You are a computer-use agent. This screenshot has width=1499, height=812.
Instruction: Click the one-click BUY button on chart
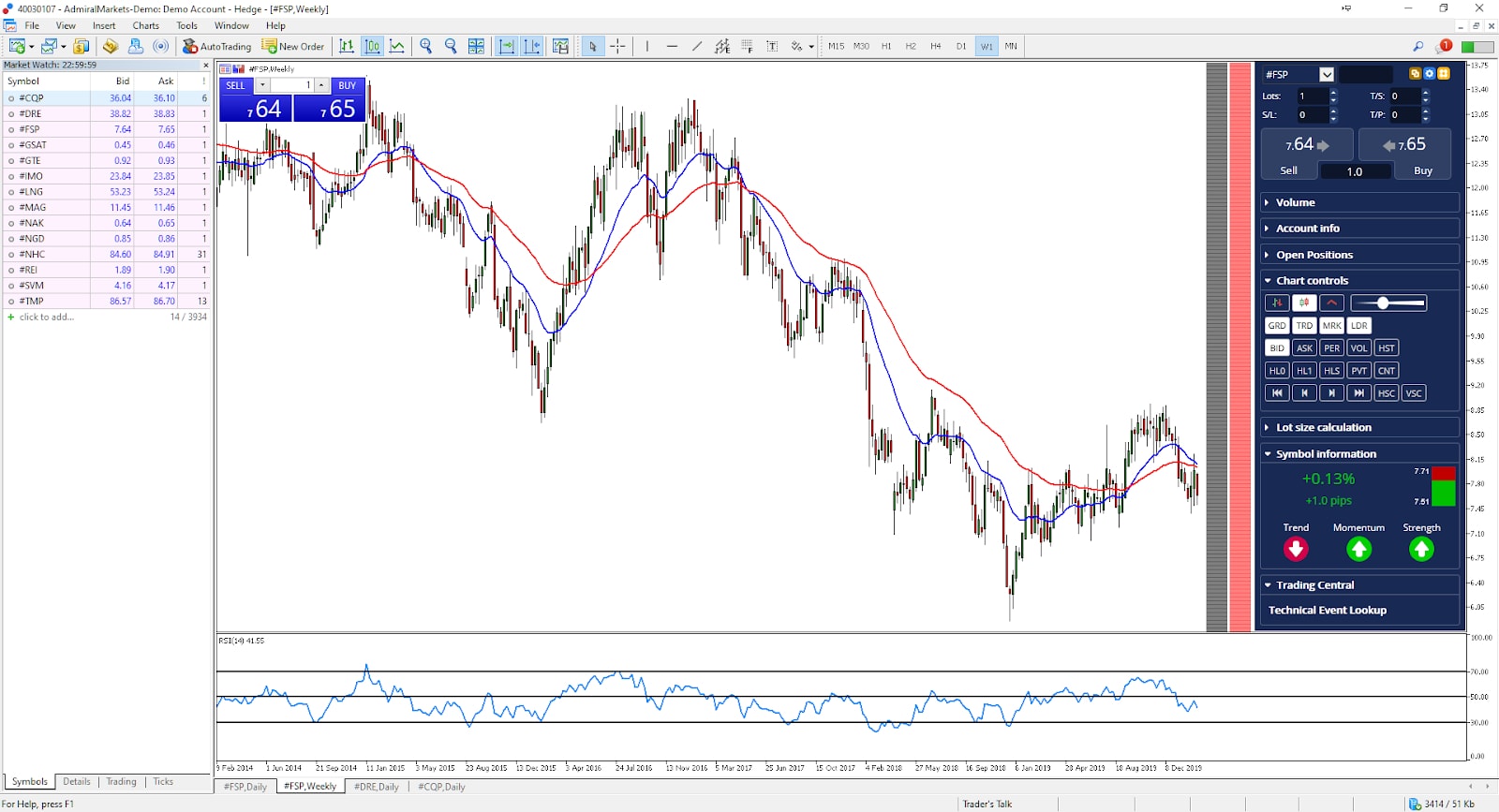coord(347,85)
